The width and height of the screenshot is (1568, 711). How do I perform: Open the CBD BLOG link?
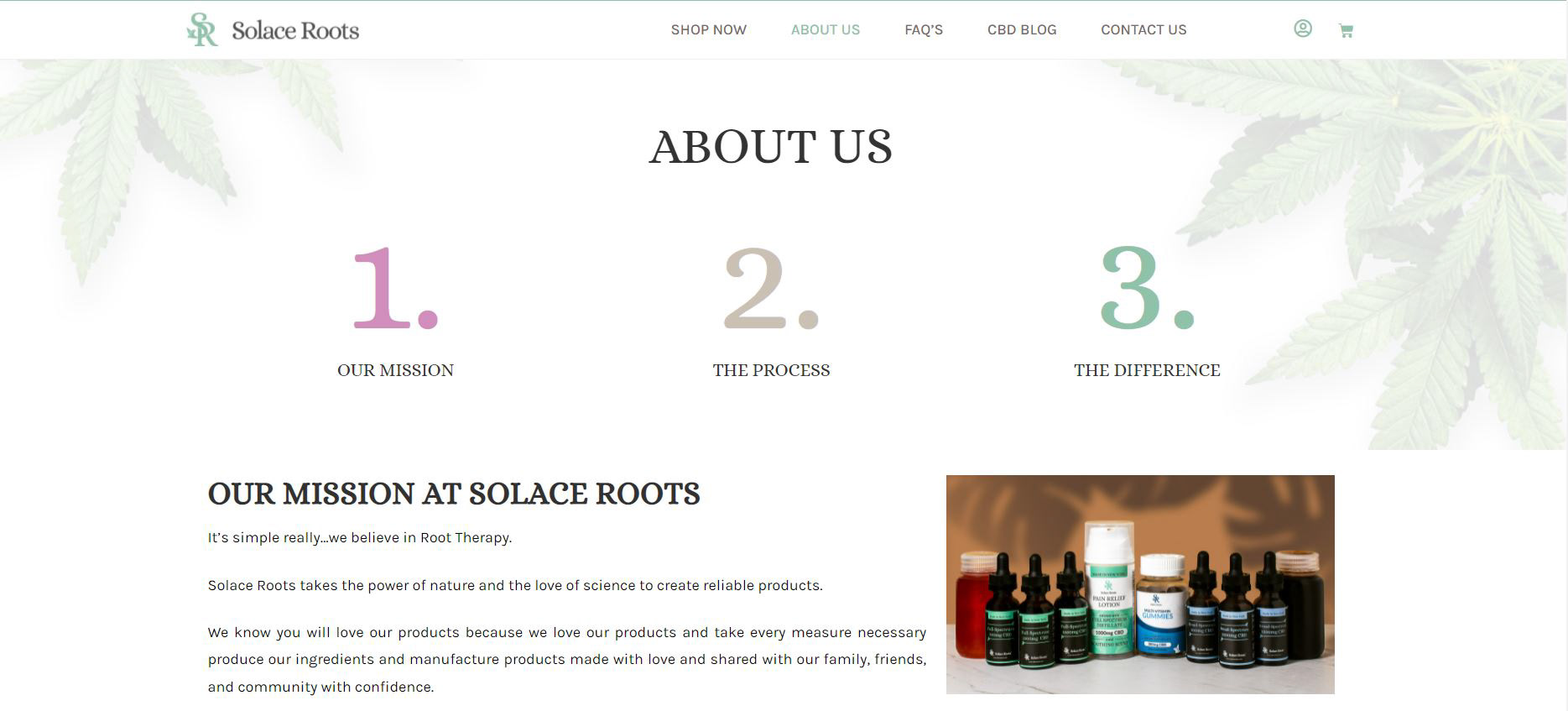(1022, 30)
